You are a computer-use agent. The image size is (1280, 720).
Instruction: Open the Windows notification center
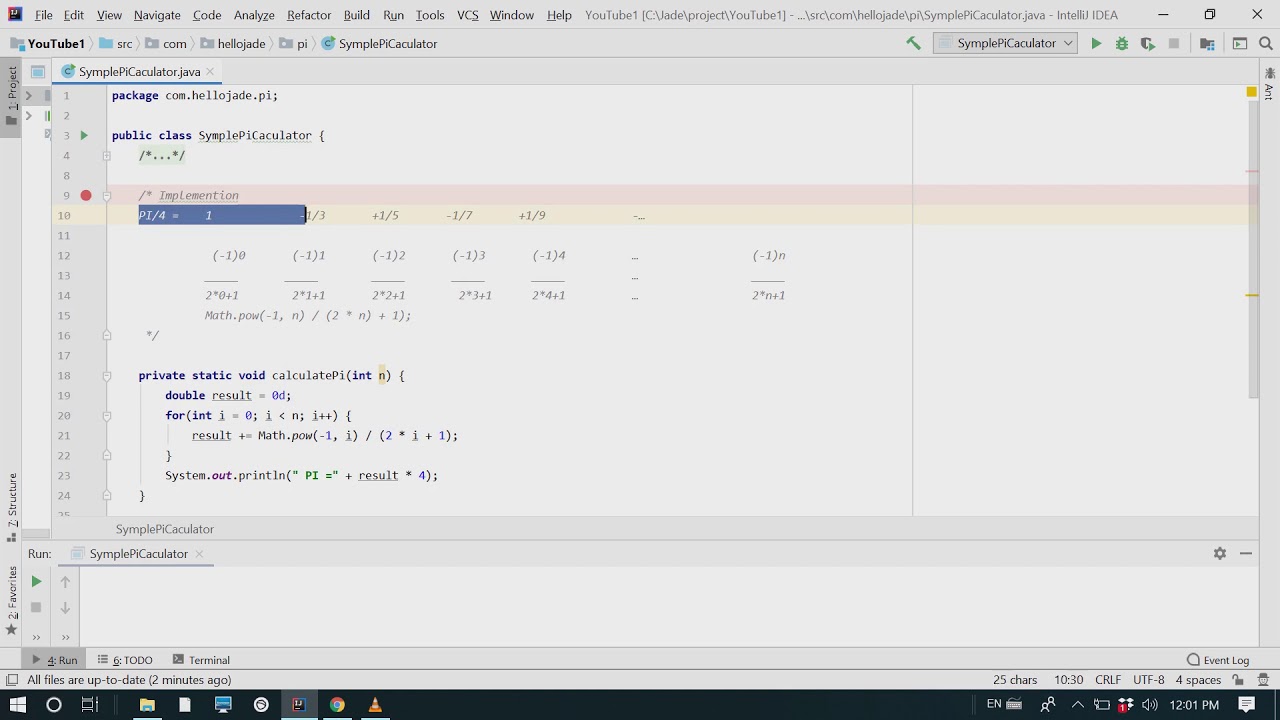[1247, 705]
